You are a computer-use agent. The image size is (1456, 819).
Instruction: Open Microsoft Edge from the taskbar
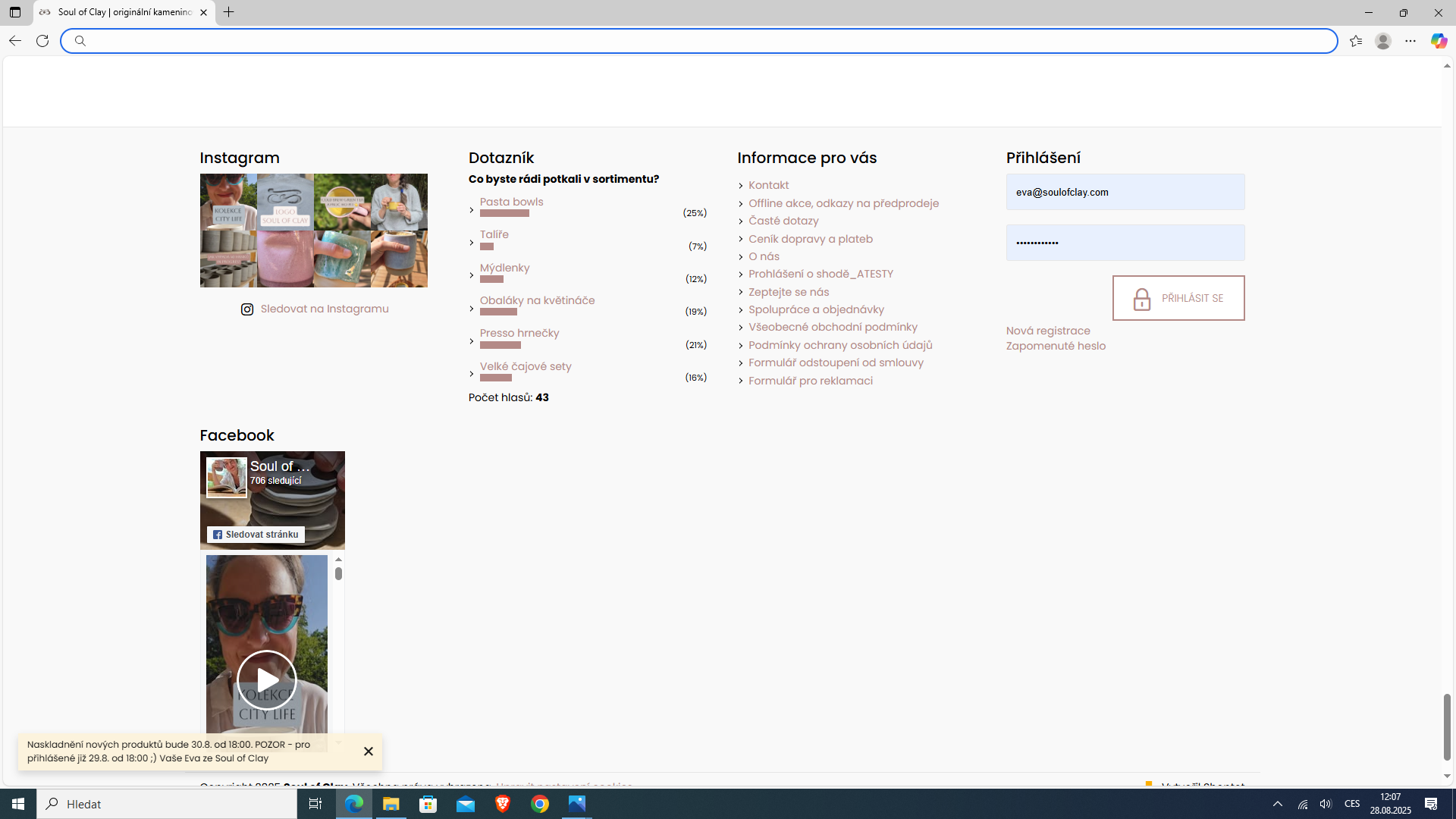click(354, 804)
